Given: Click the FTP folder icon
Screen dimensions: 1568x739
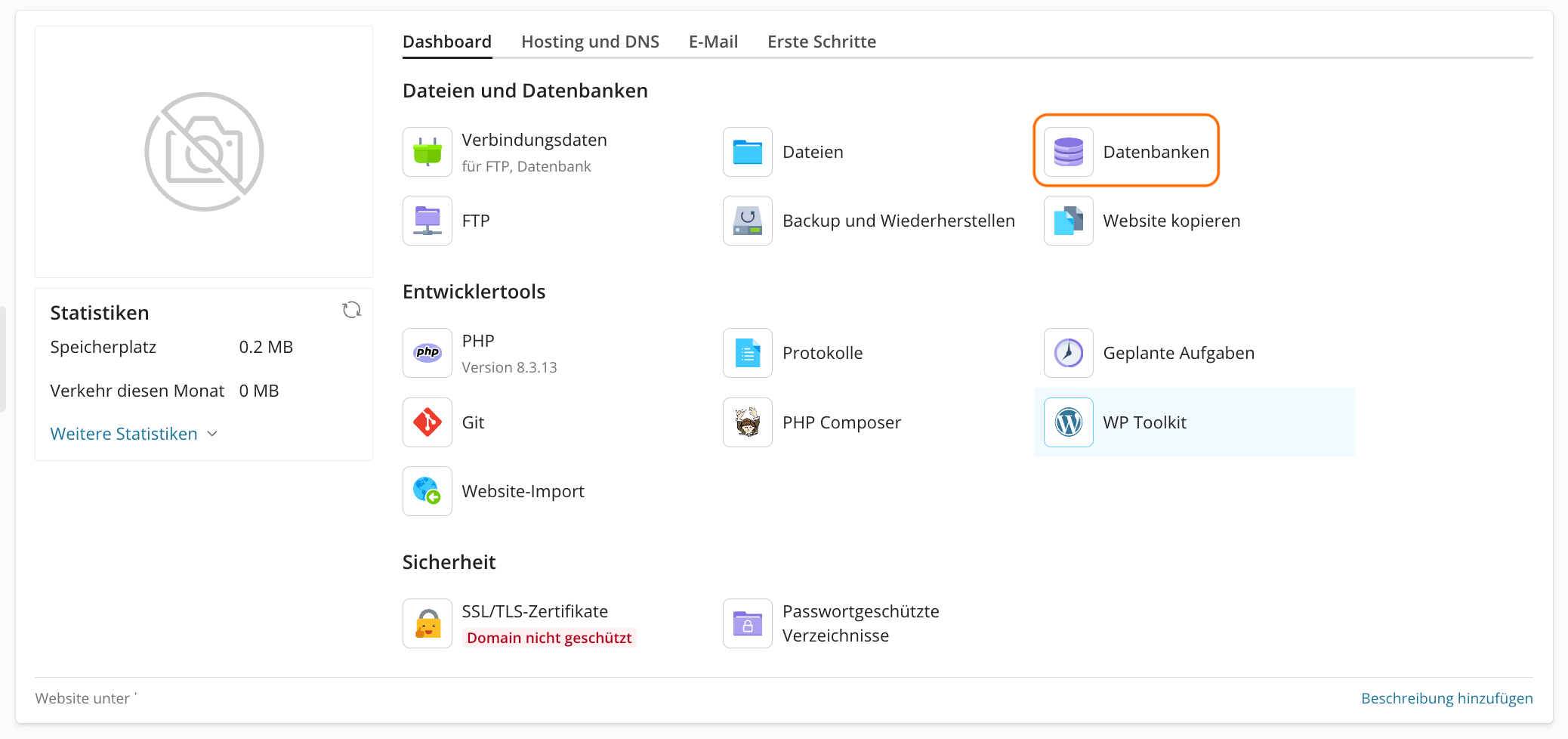Looking at the screenshot, I should [x=427, y=221].
